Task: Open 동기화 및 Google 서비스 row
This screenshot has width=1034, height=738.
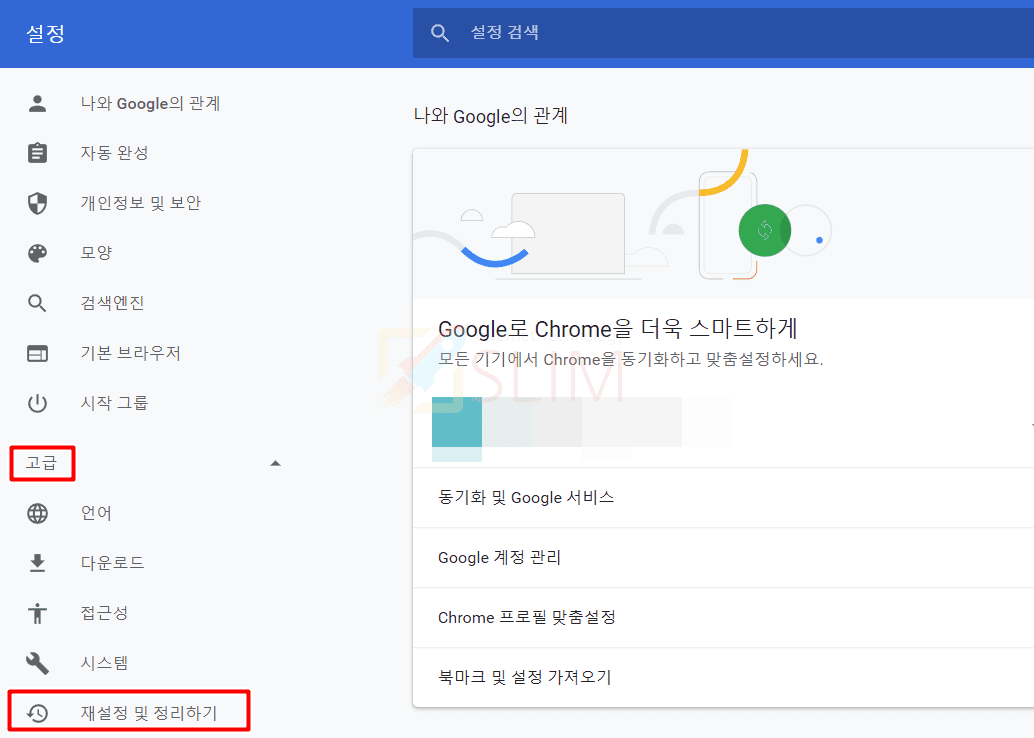Action: point(723,498)
